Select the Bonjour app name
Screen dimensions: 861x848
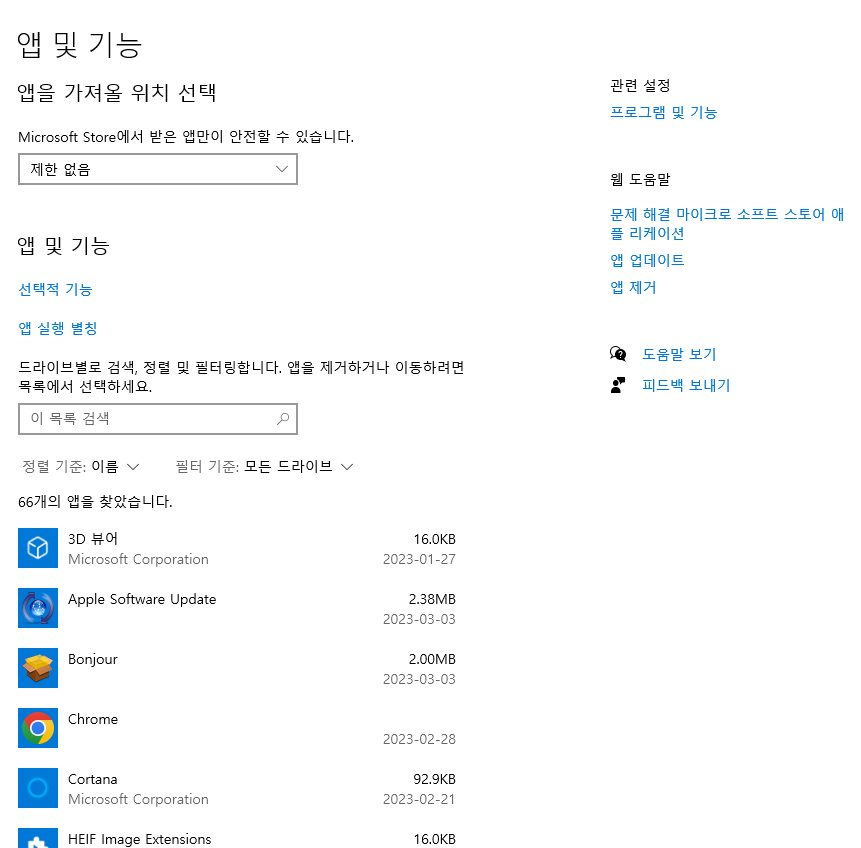93,659
